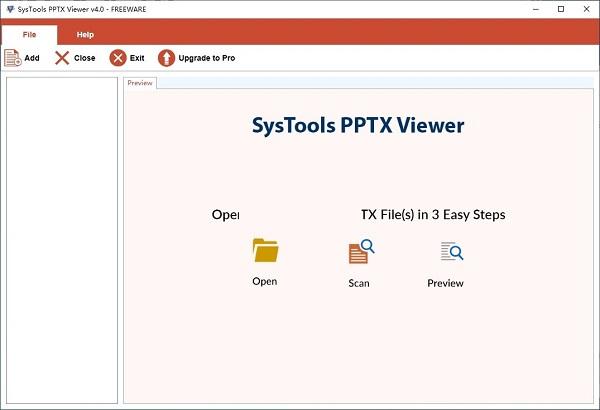
Task: Click the Close file X icon
Action: [62, 58]
